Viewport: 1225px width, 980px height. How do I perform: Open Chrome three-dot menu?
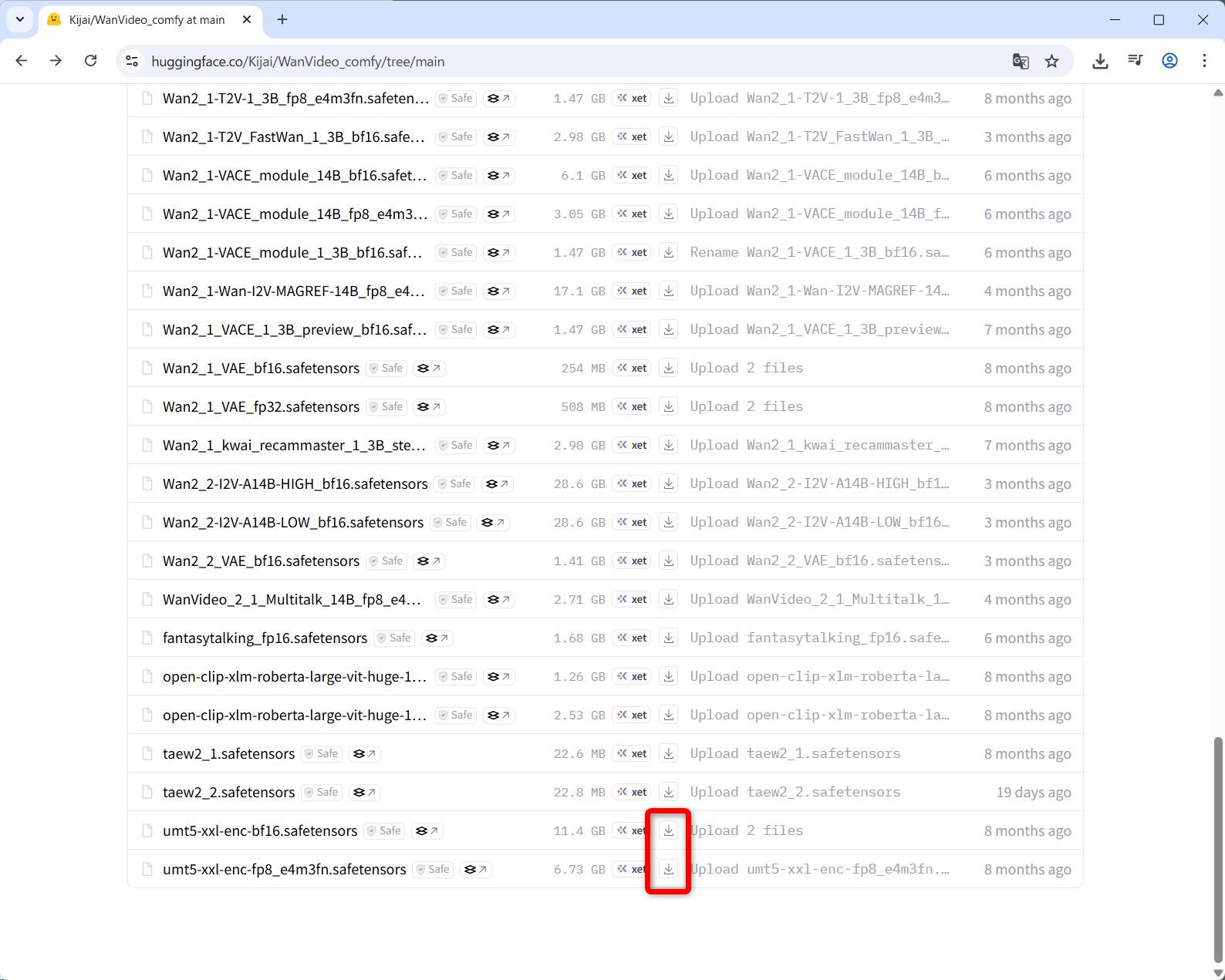(1204, 61)
